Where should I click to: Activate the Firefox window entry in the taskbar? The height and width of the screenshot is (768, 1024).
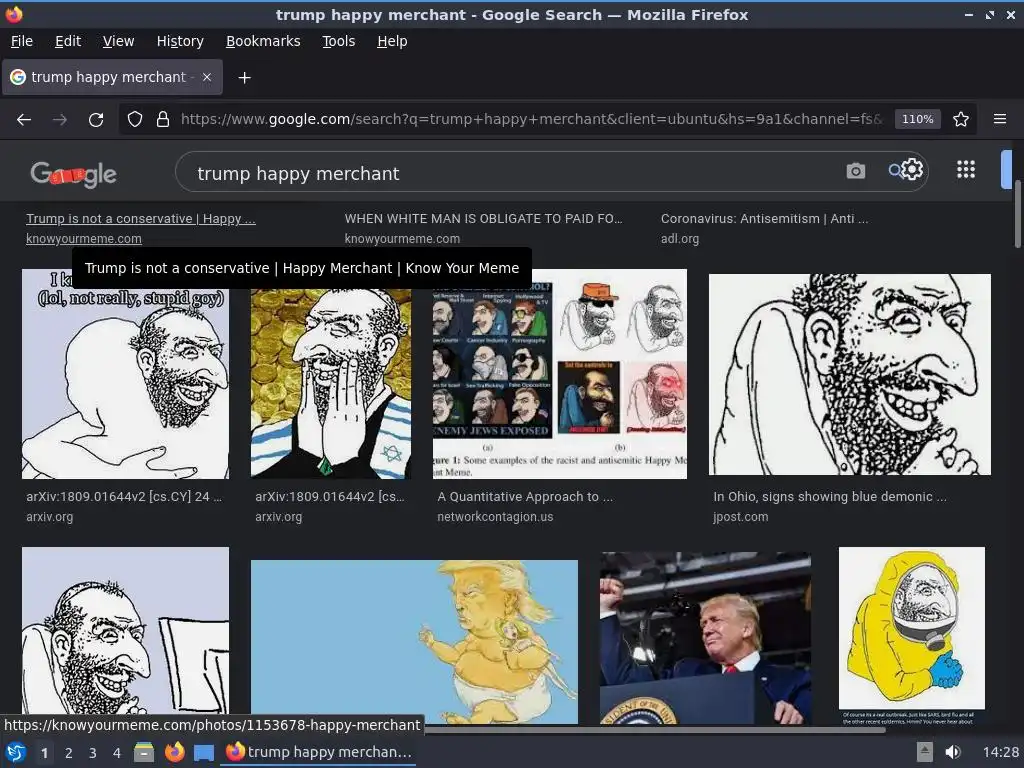319,752
